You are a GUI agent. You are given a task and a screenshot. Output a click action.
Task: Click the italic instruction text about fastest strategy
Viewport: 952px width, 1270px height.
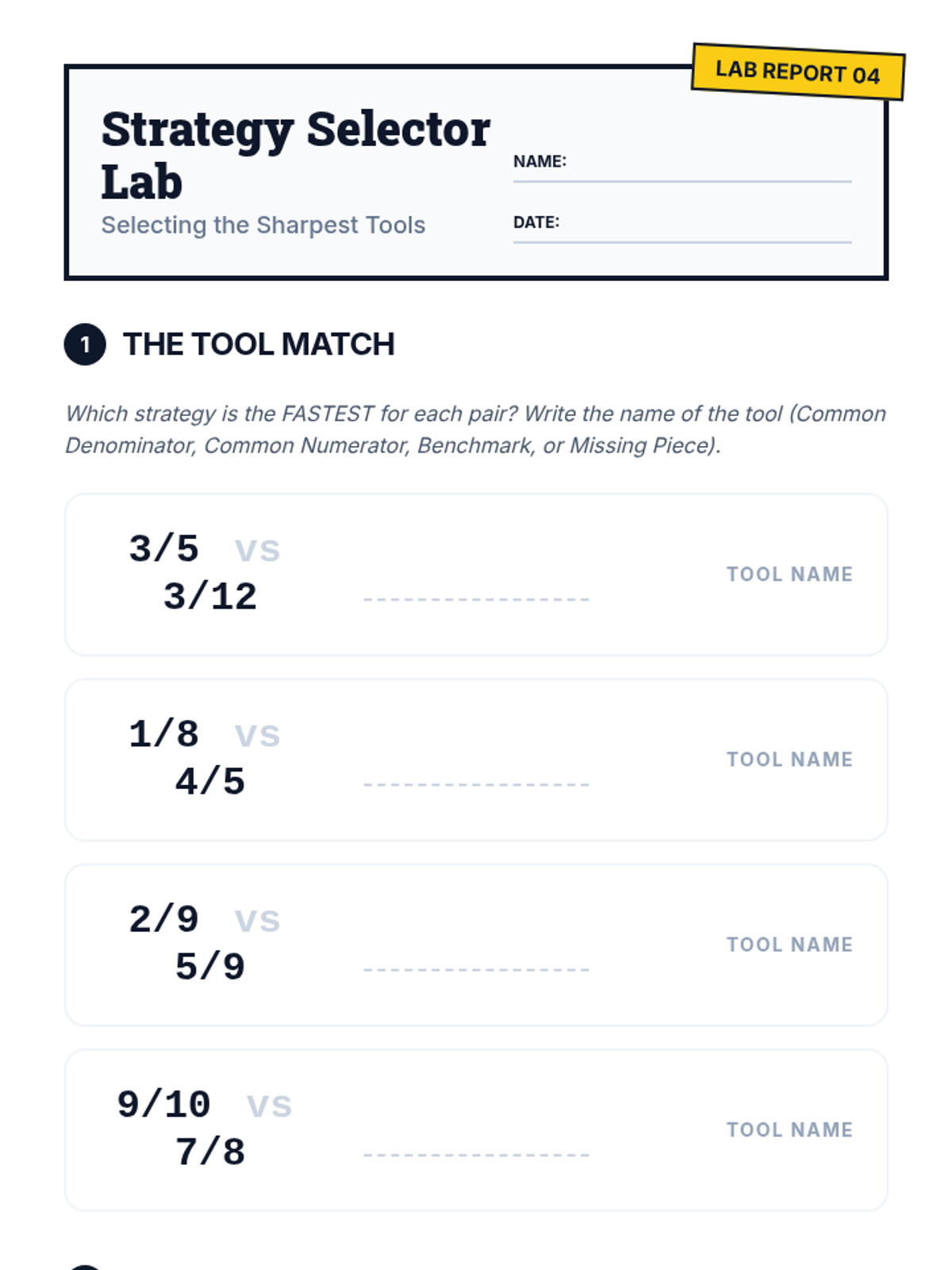[476, 429]
